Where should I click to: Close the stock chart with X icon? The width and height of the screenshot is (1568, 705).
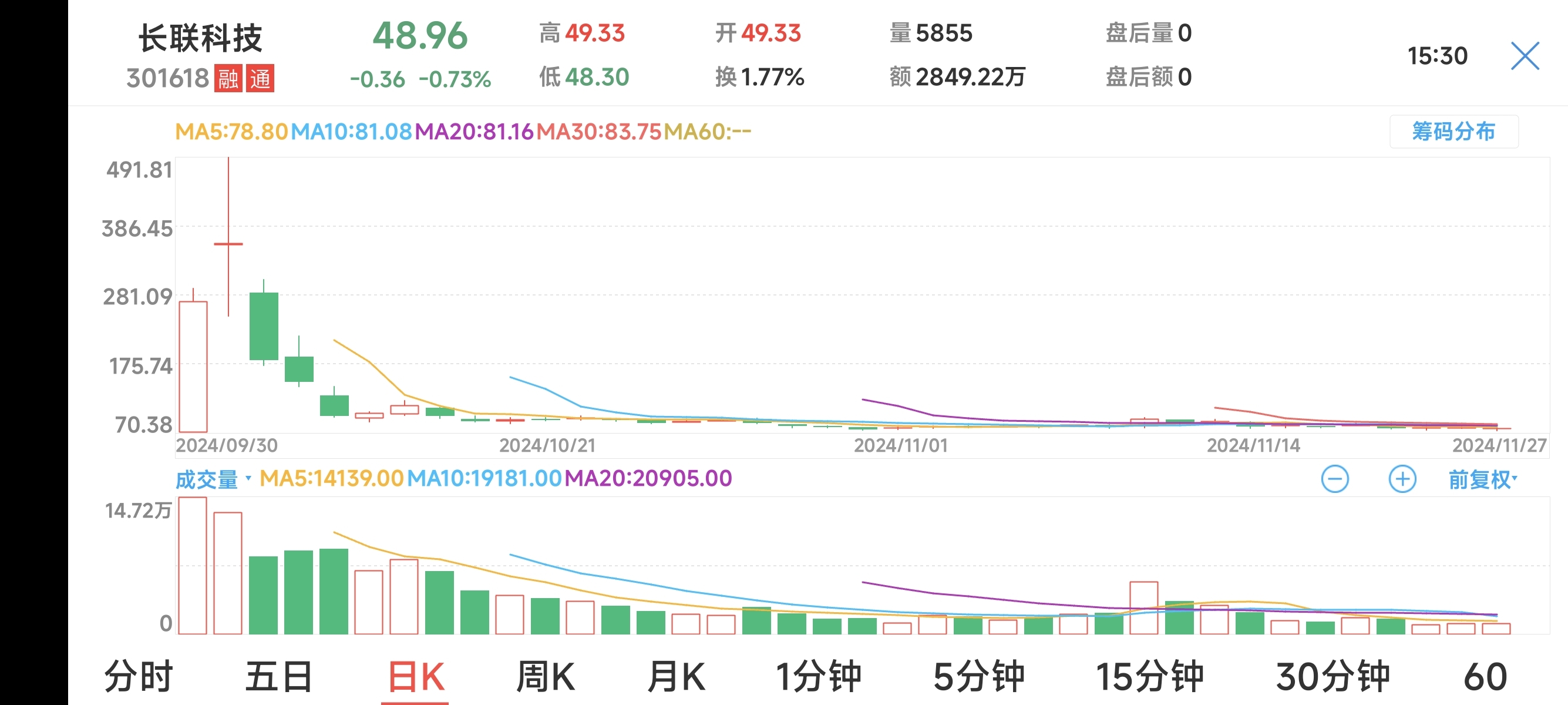1525,56
